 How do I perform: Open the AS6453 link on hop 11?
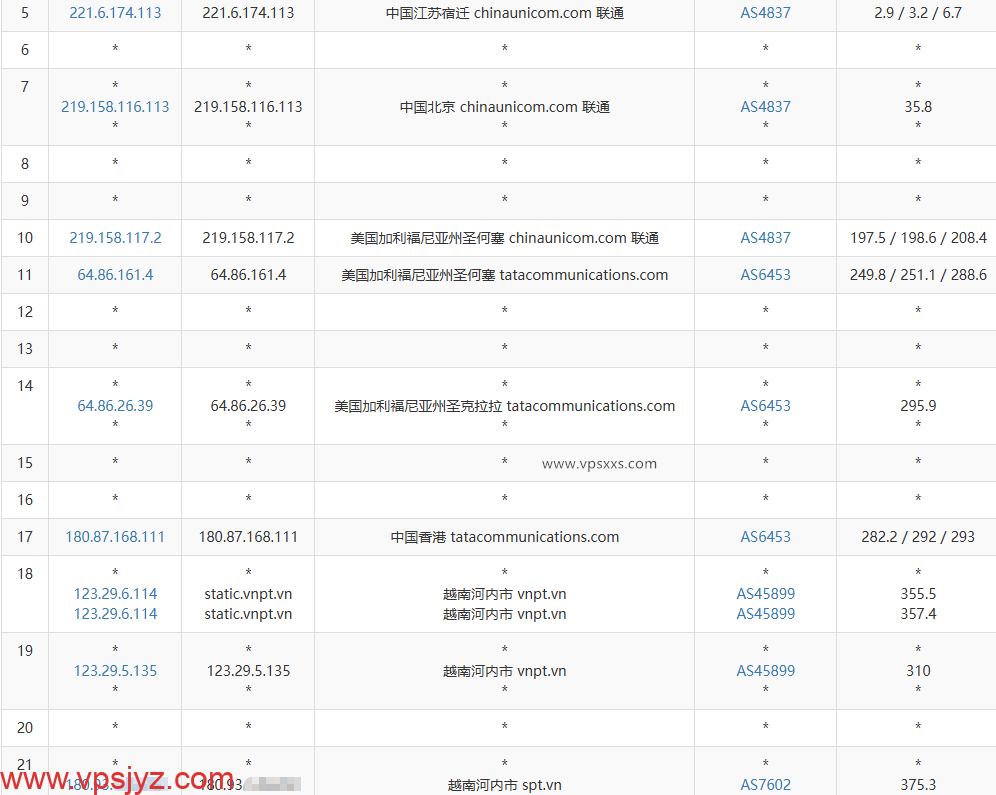pos(764,274)
